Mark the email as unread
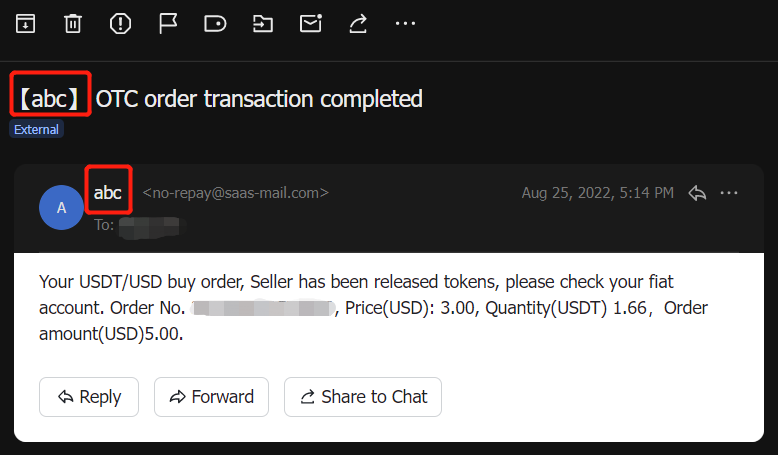This screenshot has width=778, height=455. [x=311, y=23]
